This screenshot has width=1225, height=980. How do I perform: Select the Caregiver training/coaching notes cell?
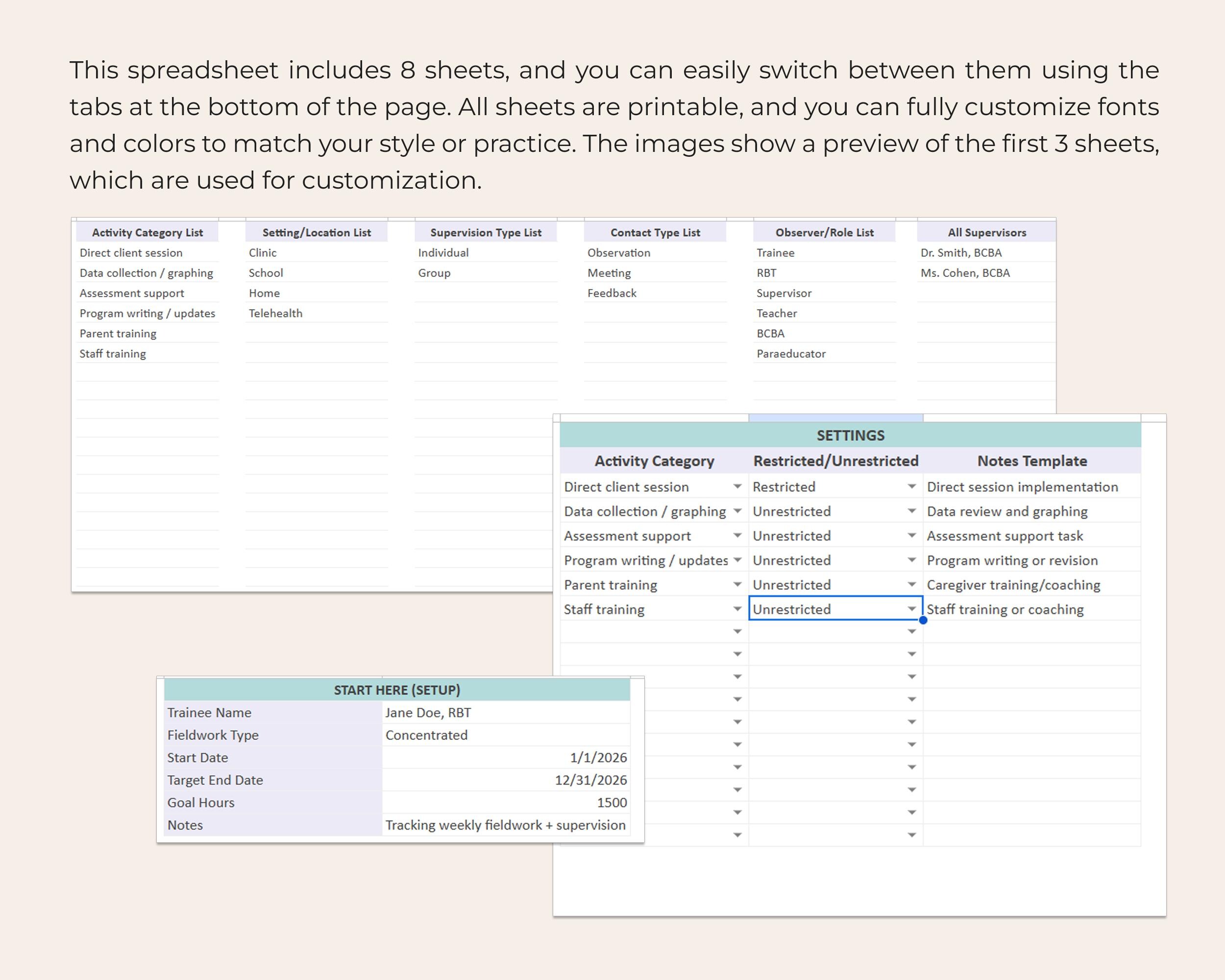[1032, 585]
